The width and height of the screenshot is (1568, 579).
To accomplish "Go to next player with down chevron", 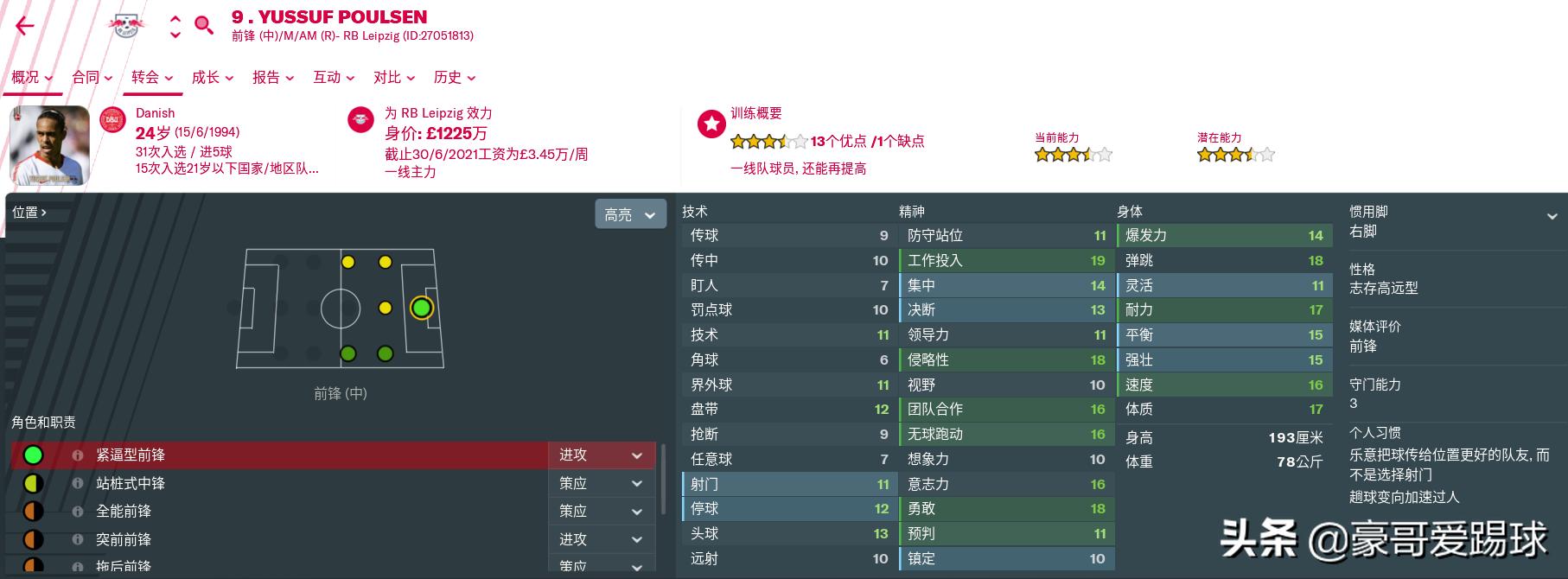I will [175, 35].
